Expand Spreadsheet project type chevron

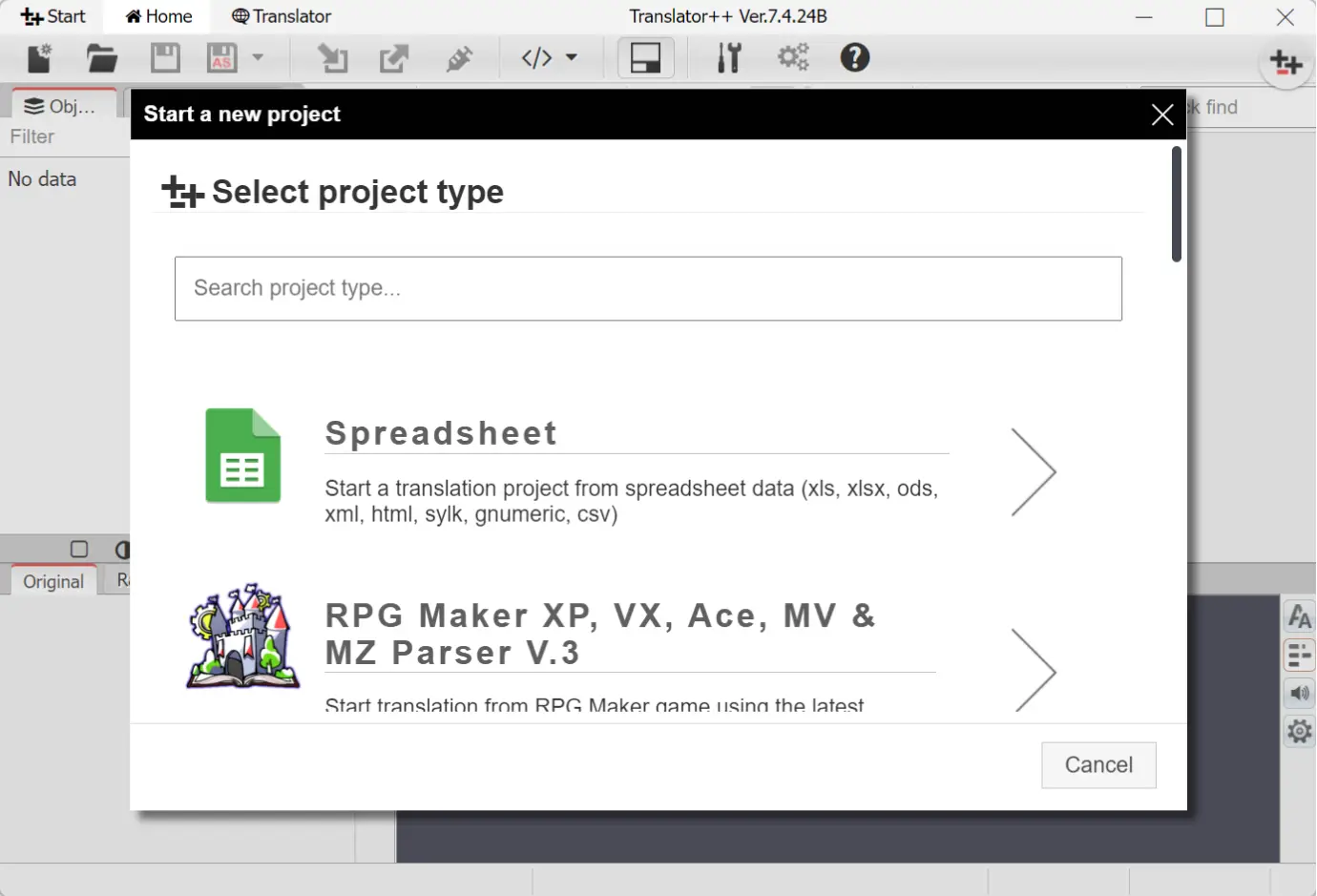(x=1033, y=472)
